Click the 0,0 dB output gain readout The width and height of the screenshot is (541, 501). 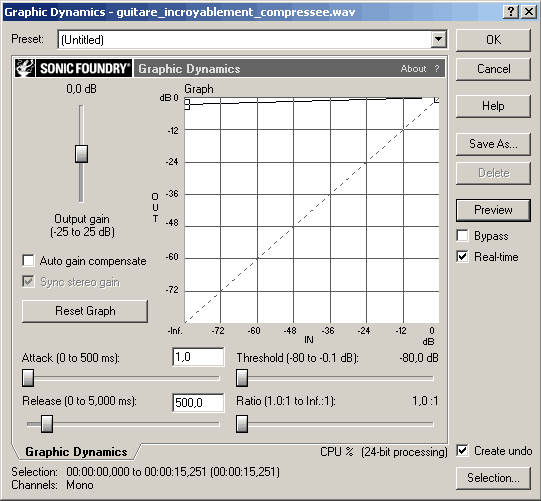[x=81, y=89]
